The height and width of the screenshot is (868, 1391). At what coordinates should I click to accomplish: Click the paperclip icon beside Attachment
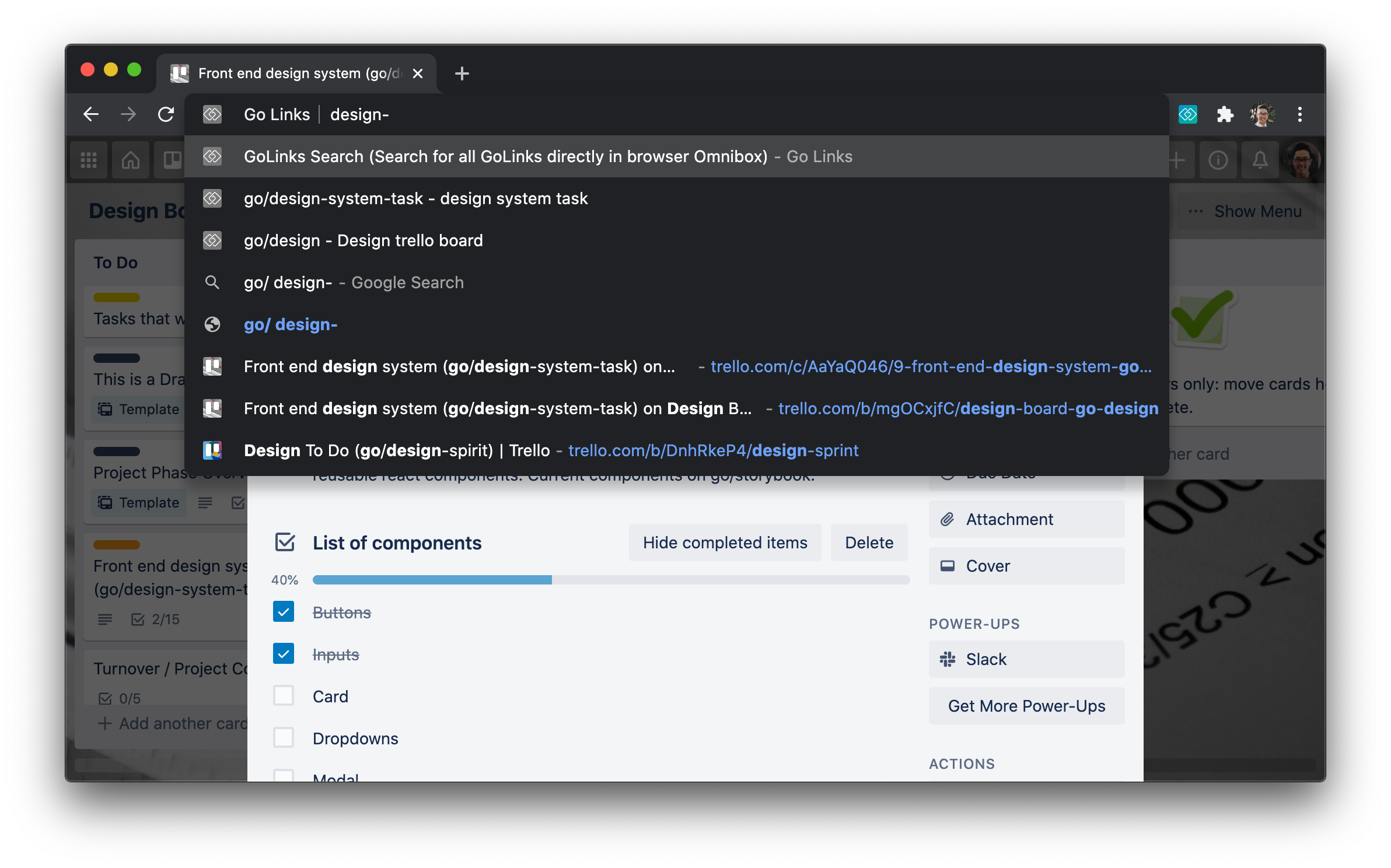tap(948, 519)
